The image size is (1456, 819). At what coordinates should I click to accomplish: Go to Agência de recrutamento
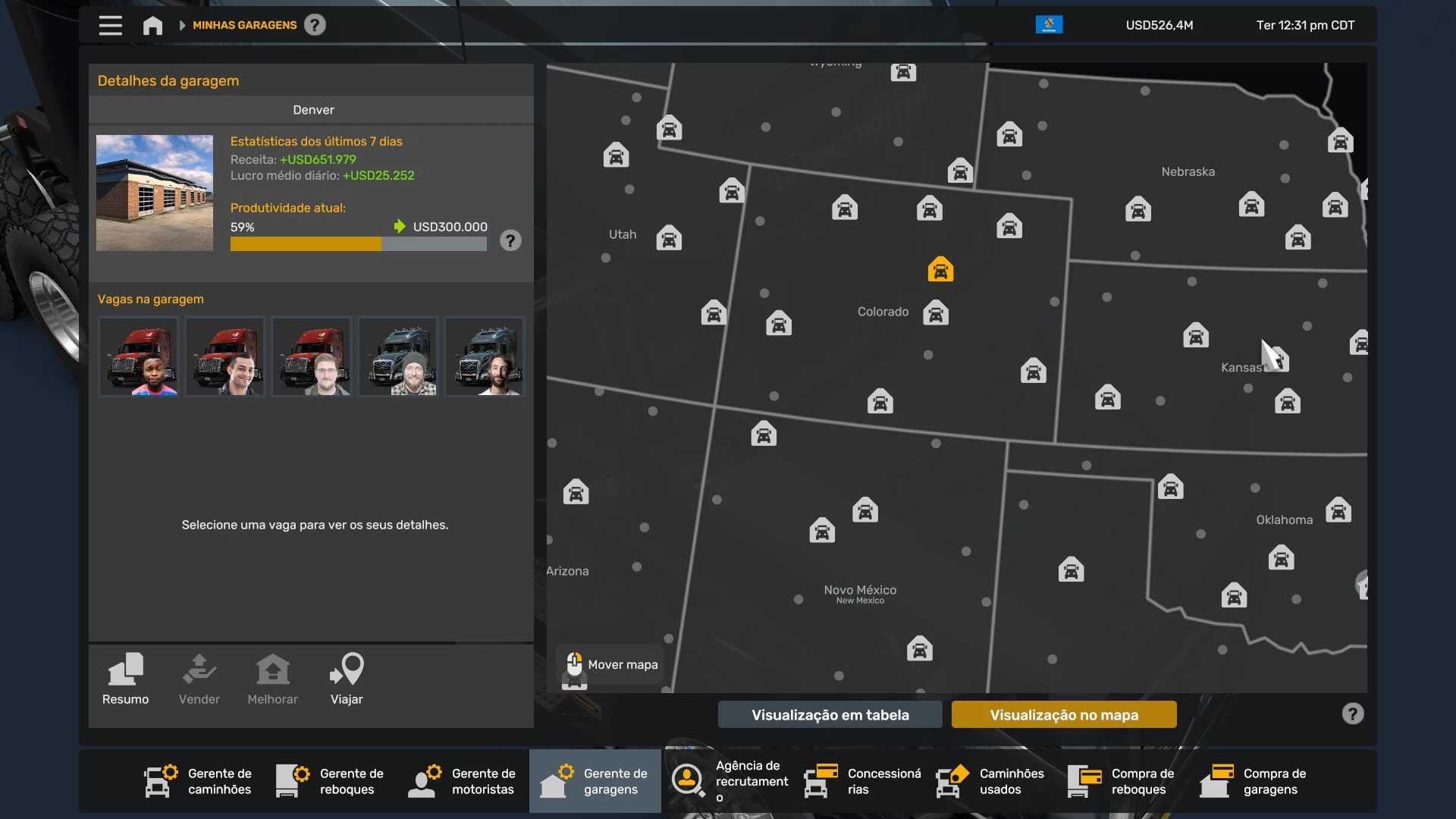coord(730,781)
